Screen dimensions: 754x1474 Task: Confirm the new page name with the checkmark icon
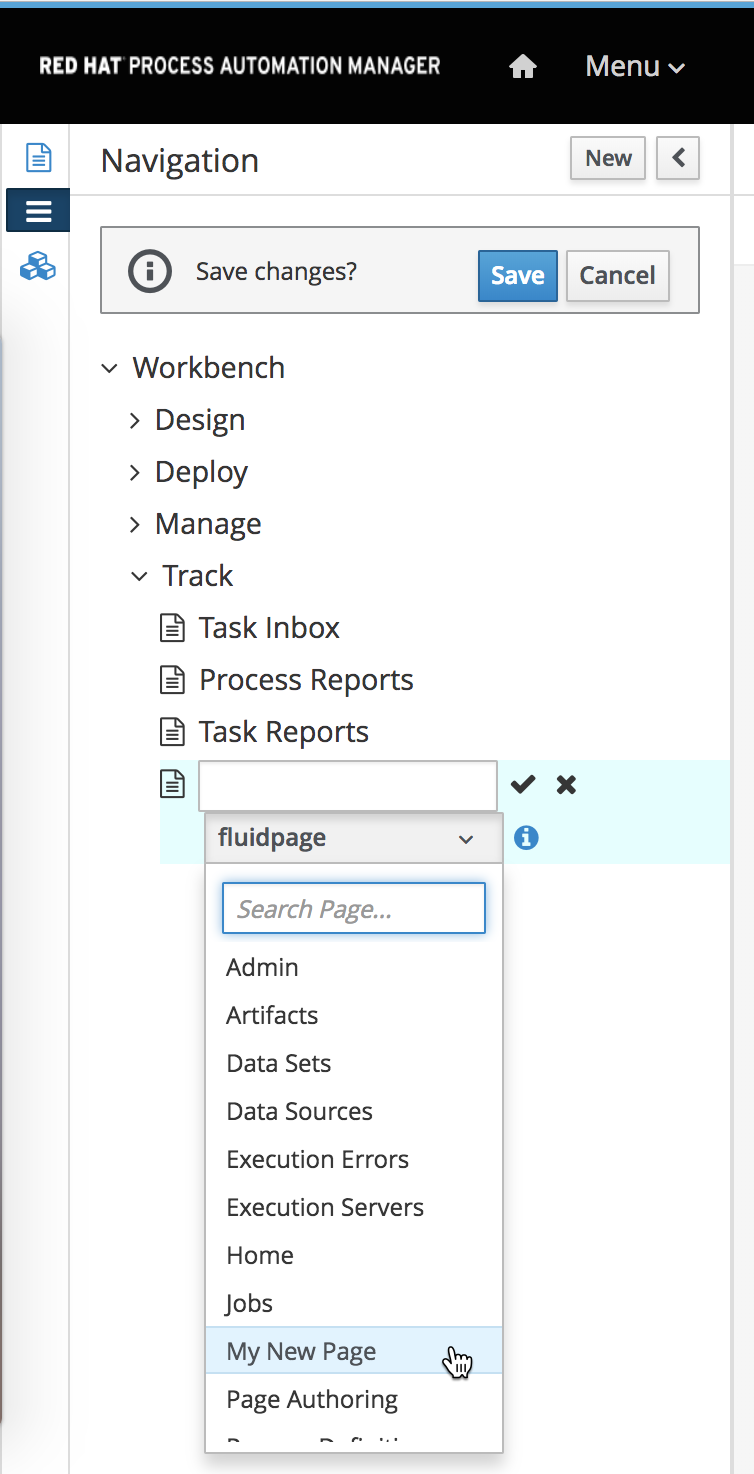tap(522, 784)
